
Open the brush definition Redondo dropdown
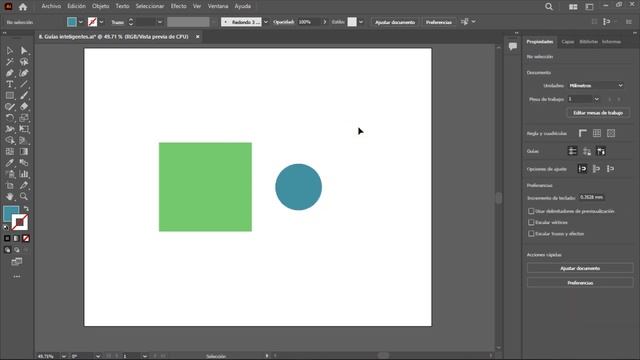[266, 22]
